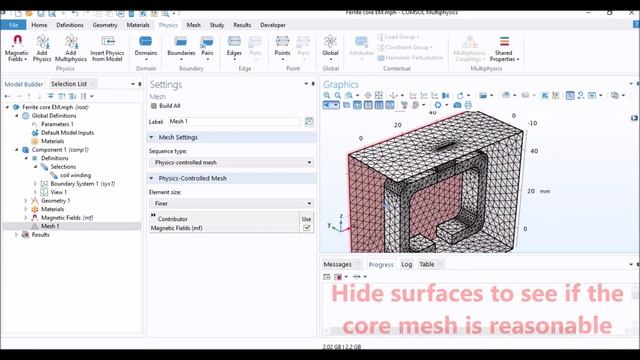Switch to the Messages tab
The width and height of the screenshot is (640, 360).
pyautogui.click(x=337, y=264)
